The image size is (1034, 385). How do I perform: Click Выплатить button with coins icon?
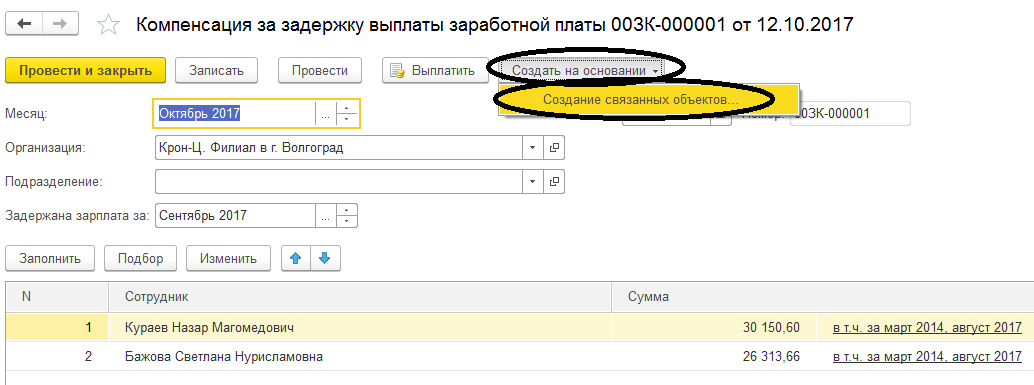435,71
